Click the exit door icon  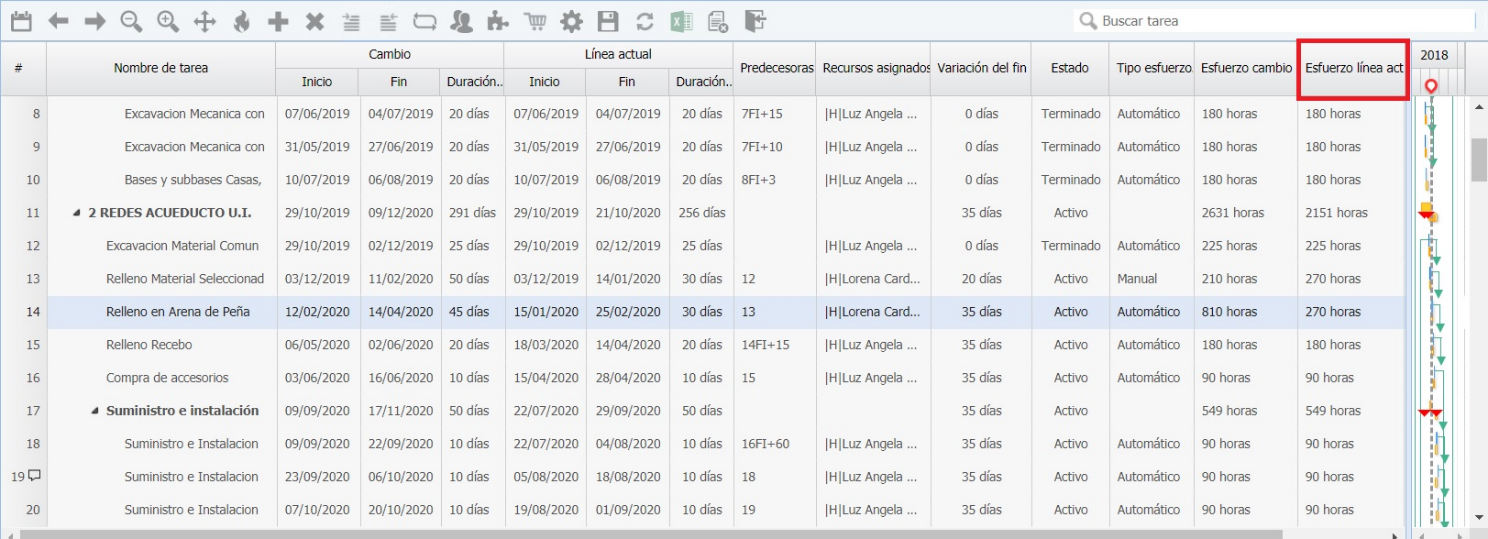755,20
